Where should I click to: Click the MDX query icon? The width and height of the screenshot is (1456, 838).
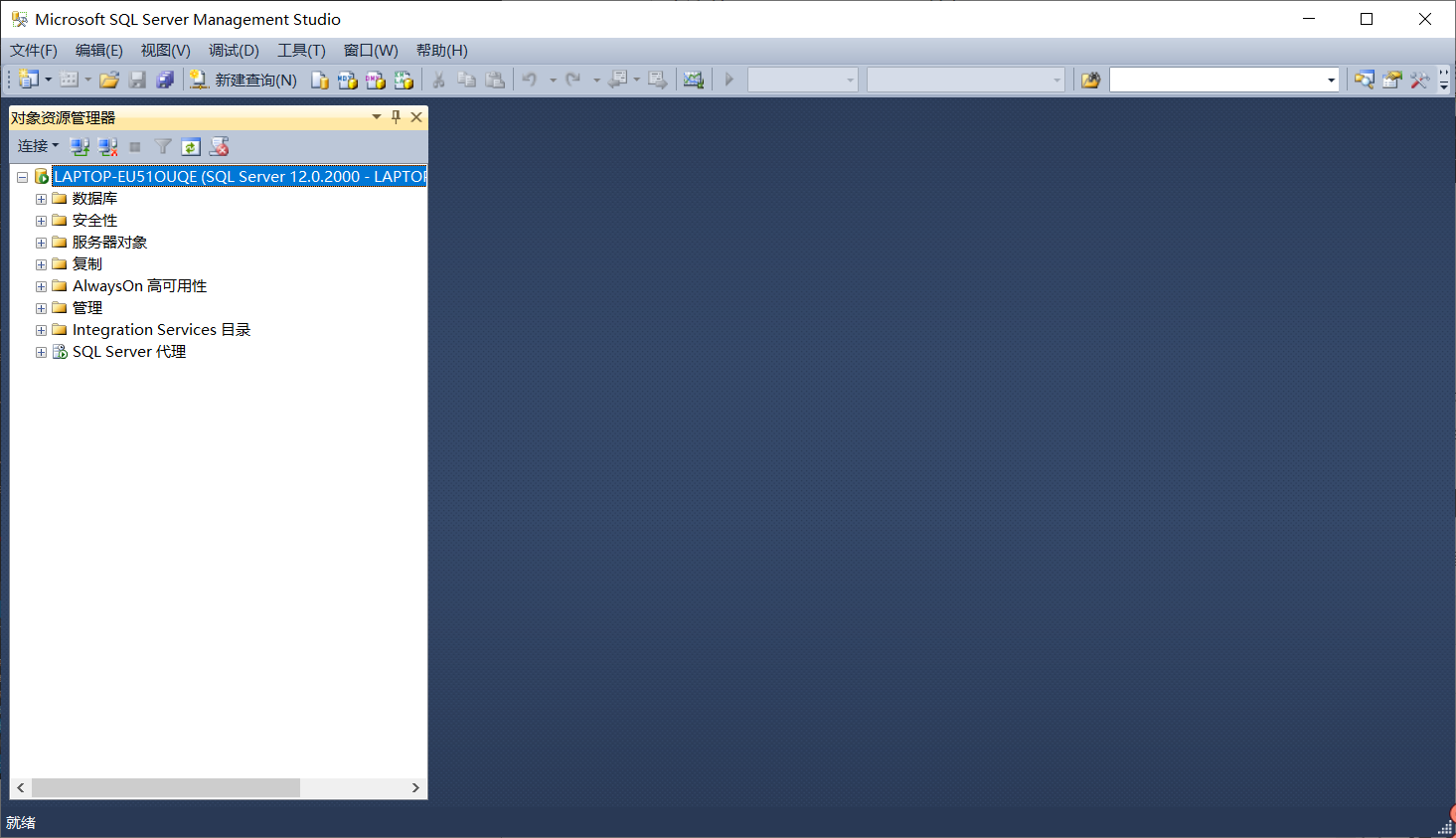coord(347,80)
